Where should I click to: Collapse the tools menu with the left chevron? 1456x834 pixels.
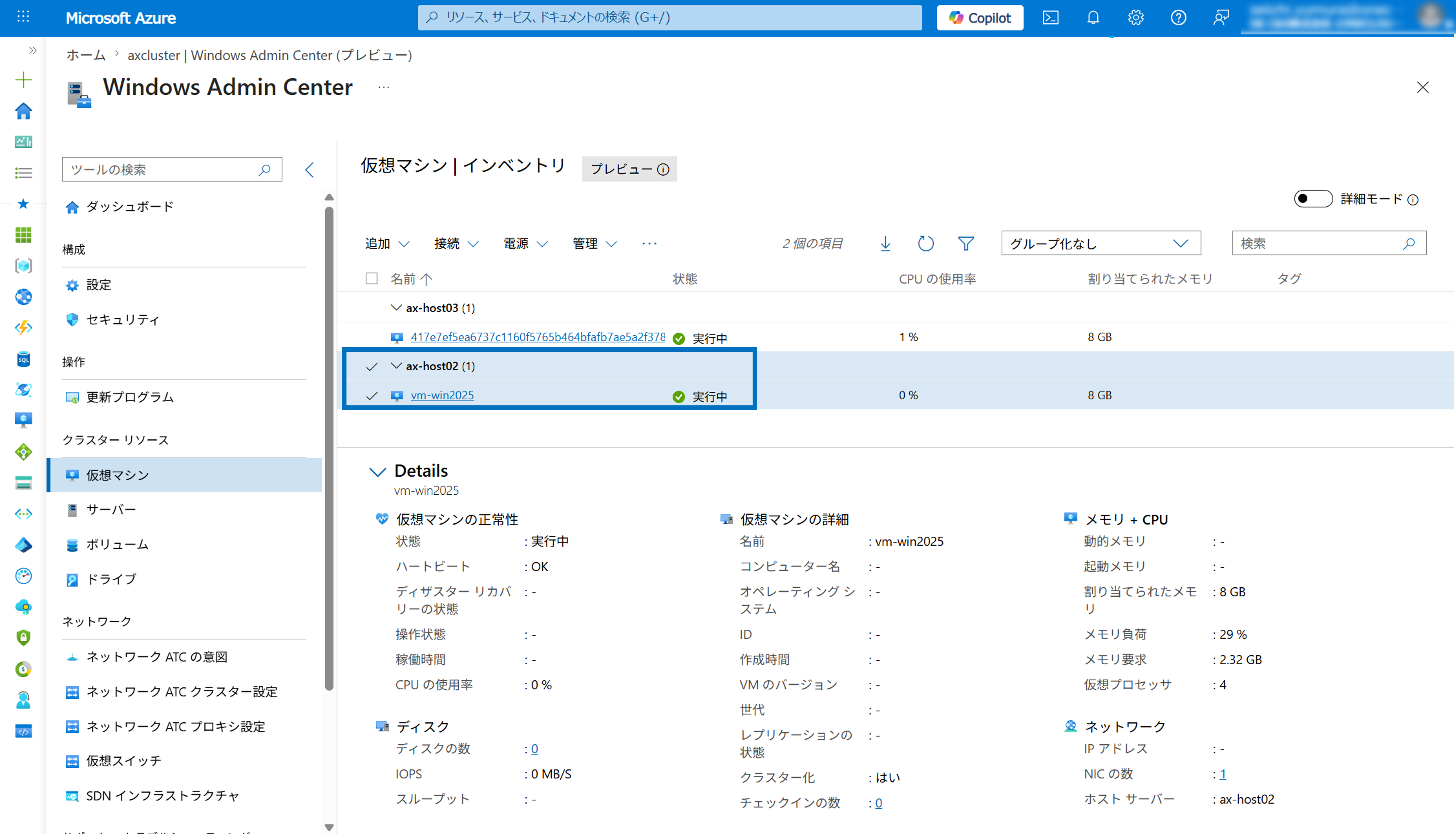point(309,169)
